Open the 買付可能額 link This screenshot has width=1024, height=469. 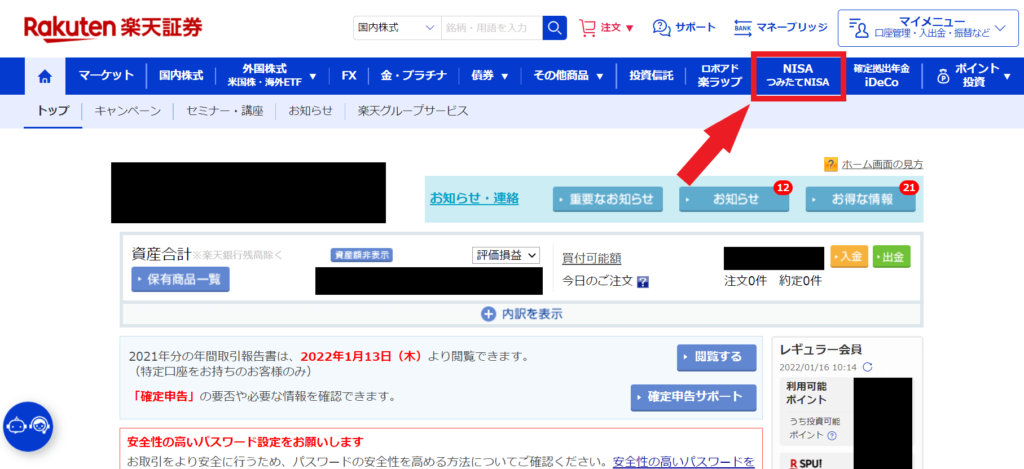click(592, 259)
